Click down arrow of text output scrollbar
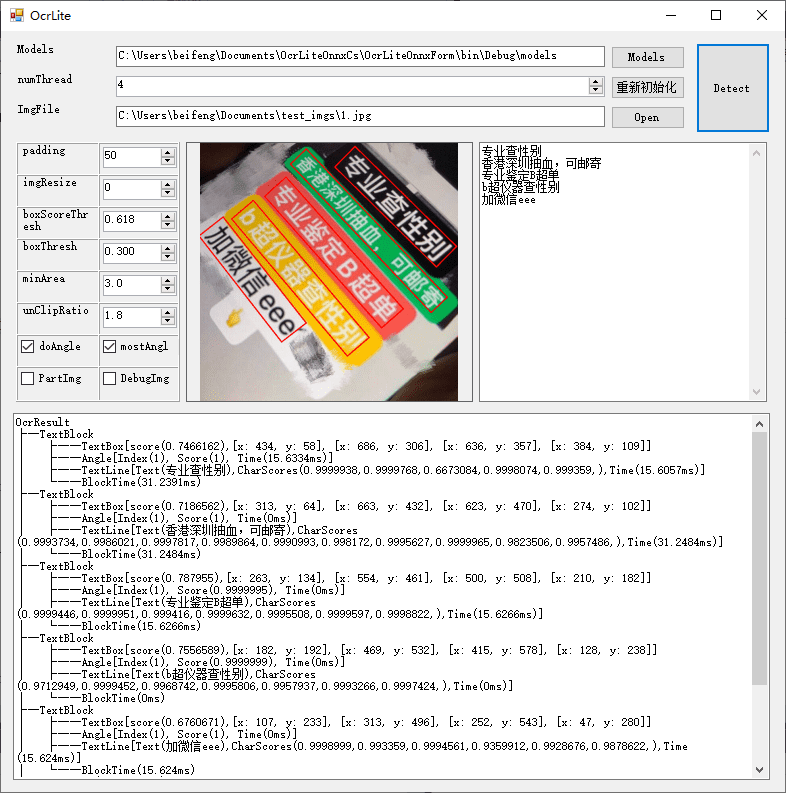Screen dimensions: 786x793 [757, 392]
